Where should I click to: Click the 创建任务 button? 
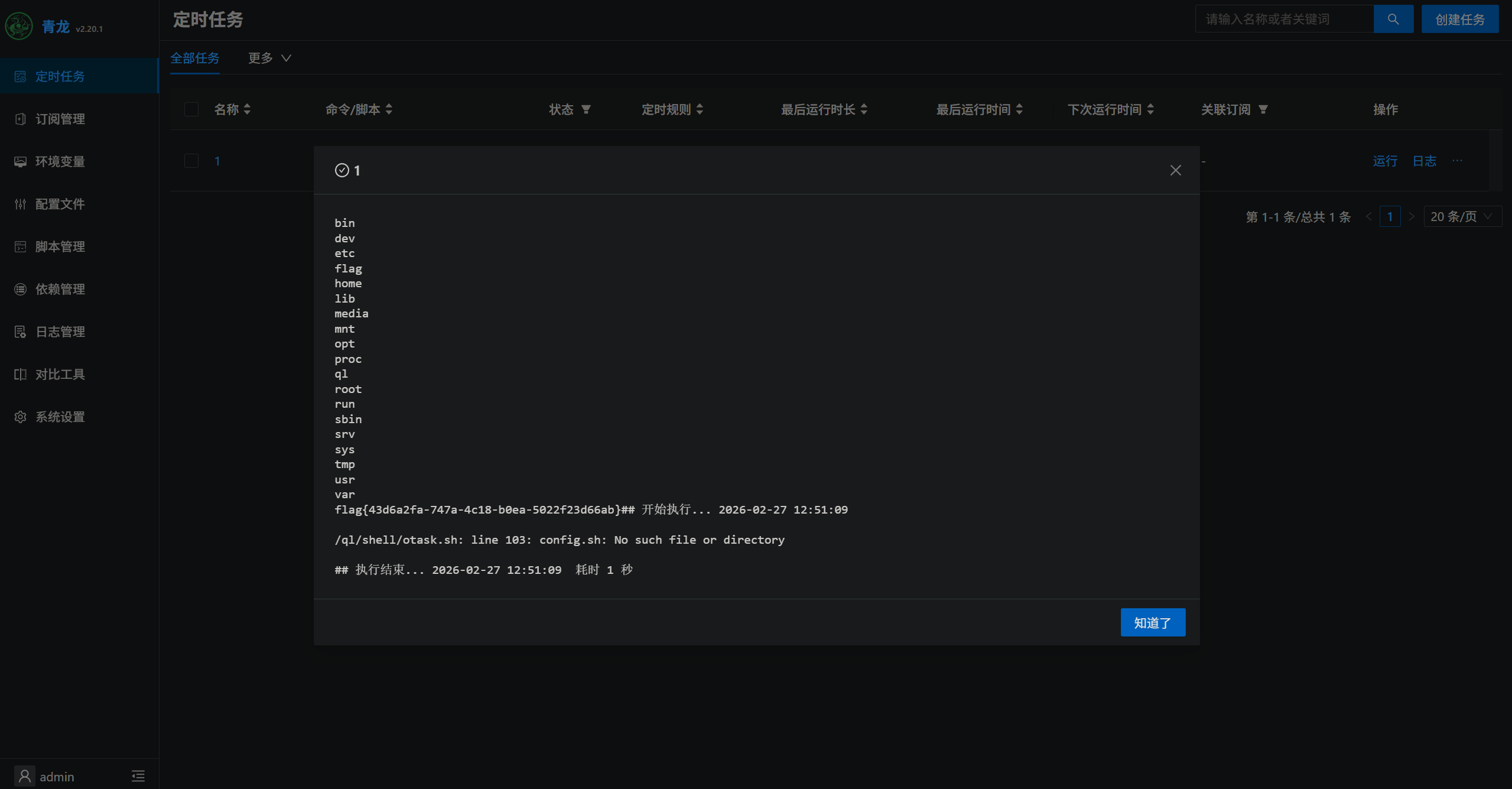tap(1459, 20)
